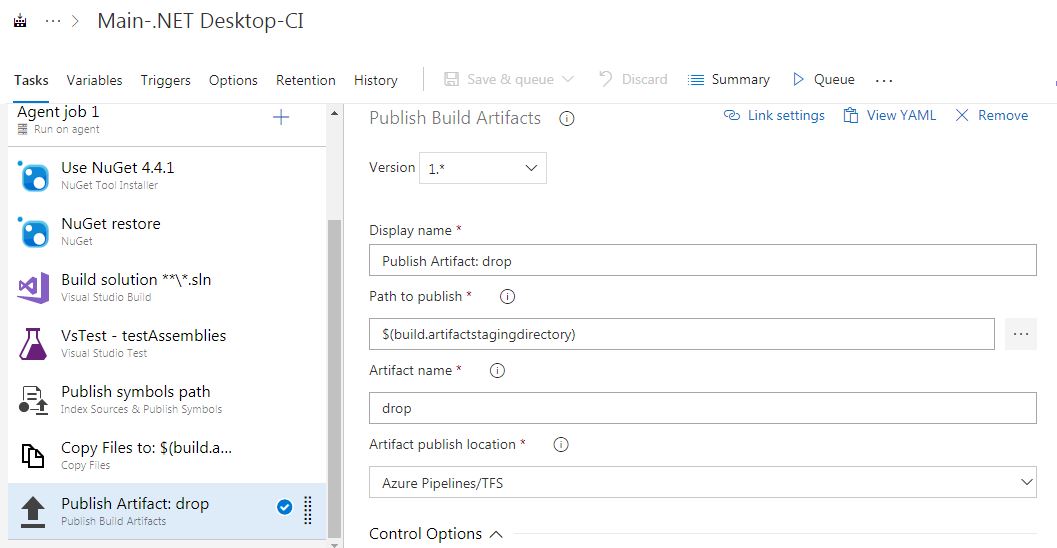Click the Save & queue disk icon
The height and width of the screenshot is (548, 1057).
click(x=451, y=80)
